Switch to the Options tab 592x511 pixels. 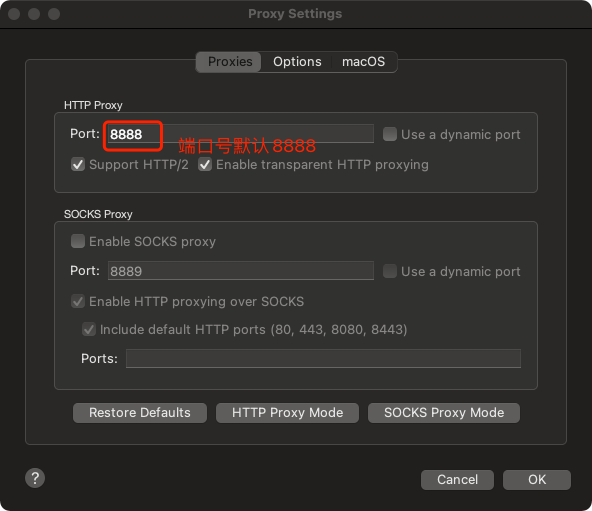click(x=297, y=62)
